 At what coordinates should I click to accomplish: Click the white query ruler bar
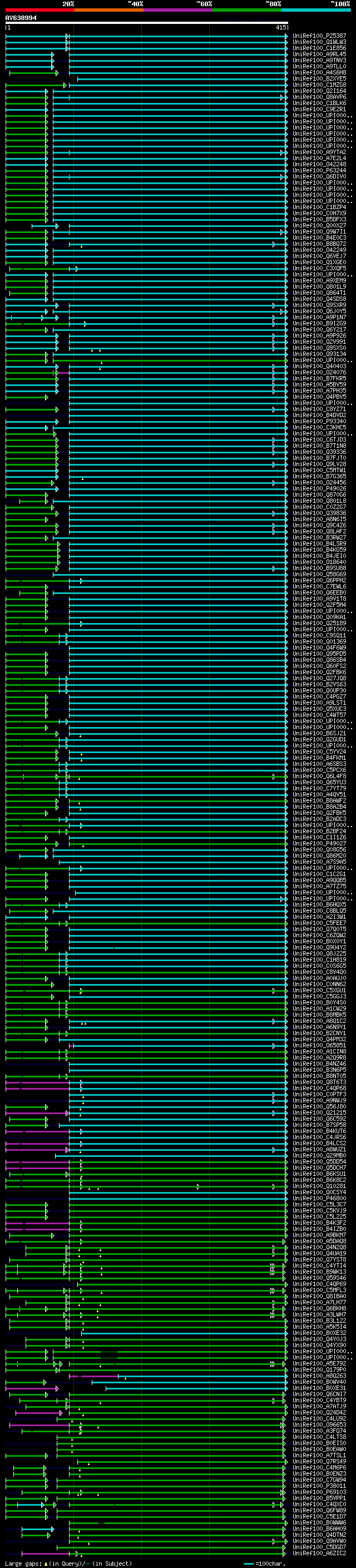coord(147,23)
